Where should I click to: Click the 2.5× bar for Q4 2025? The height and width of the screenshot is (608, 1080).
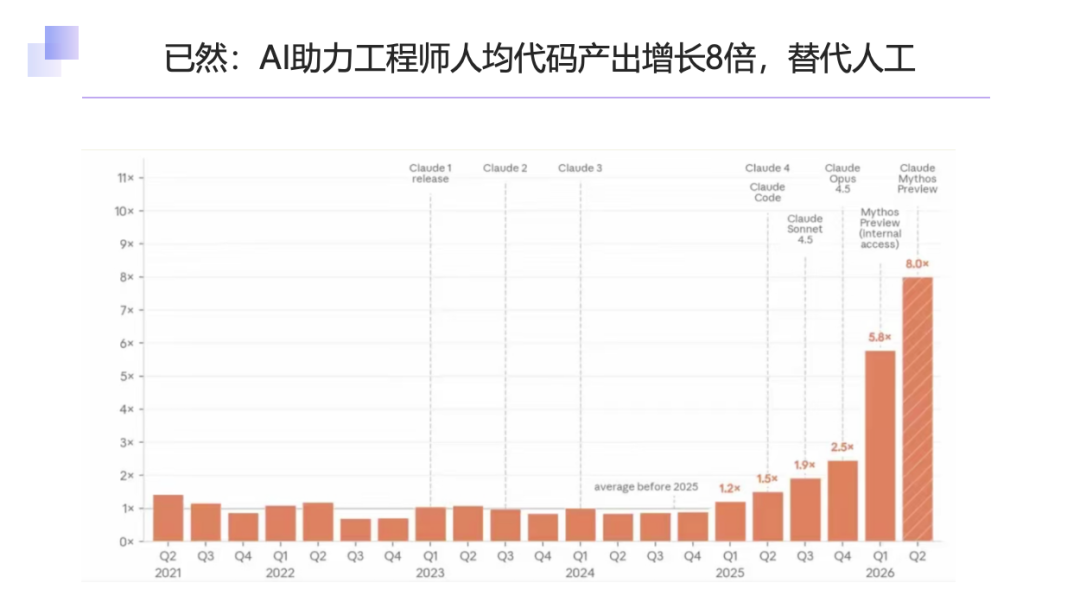842,501
